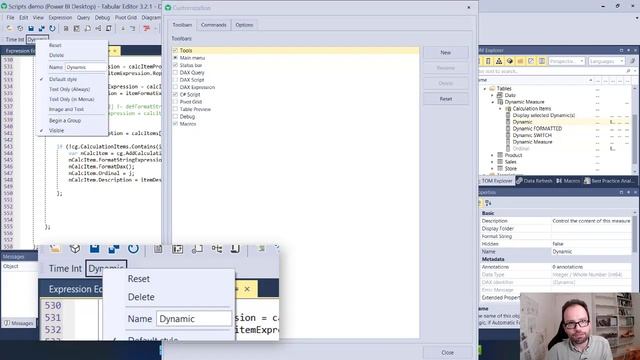Enable the DAX Expression toolbar checkbox
640x360 pixels.
175,87
